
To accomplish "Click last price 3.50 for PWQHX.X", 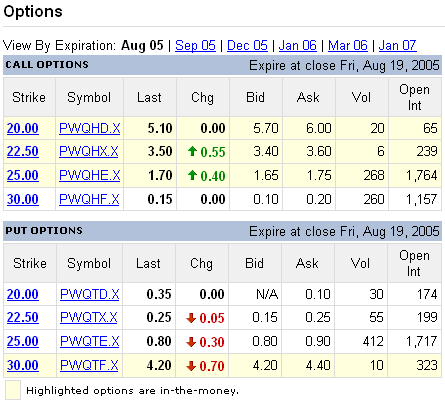I will pyautogui.click(x=160, y=151).
